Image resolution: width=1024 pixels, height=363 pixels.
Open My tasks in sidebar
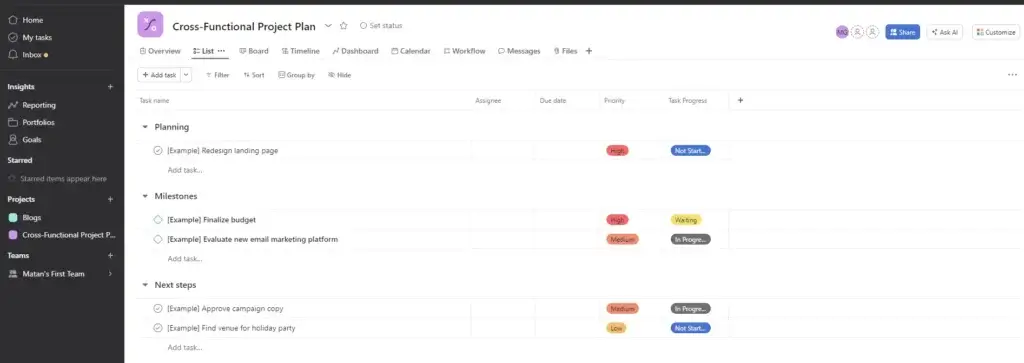[30, 38]
